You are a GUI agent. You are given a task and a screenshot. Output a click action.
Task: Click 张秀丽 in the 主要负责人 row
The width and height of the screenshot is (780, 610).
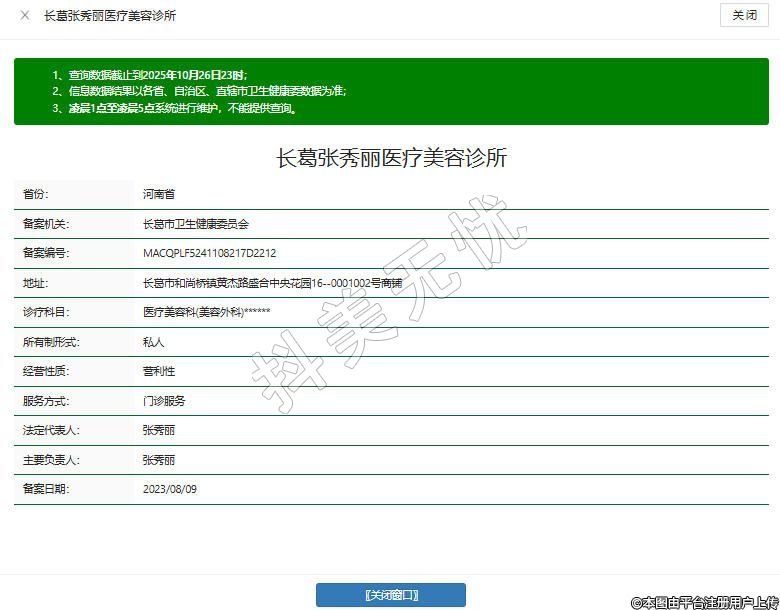[x=159, y=460]
